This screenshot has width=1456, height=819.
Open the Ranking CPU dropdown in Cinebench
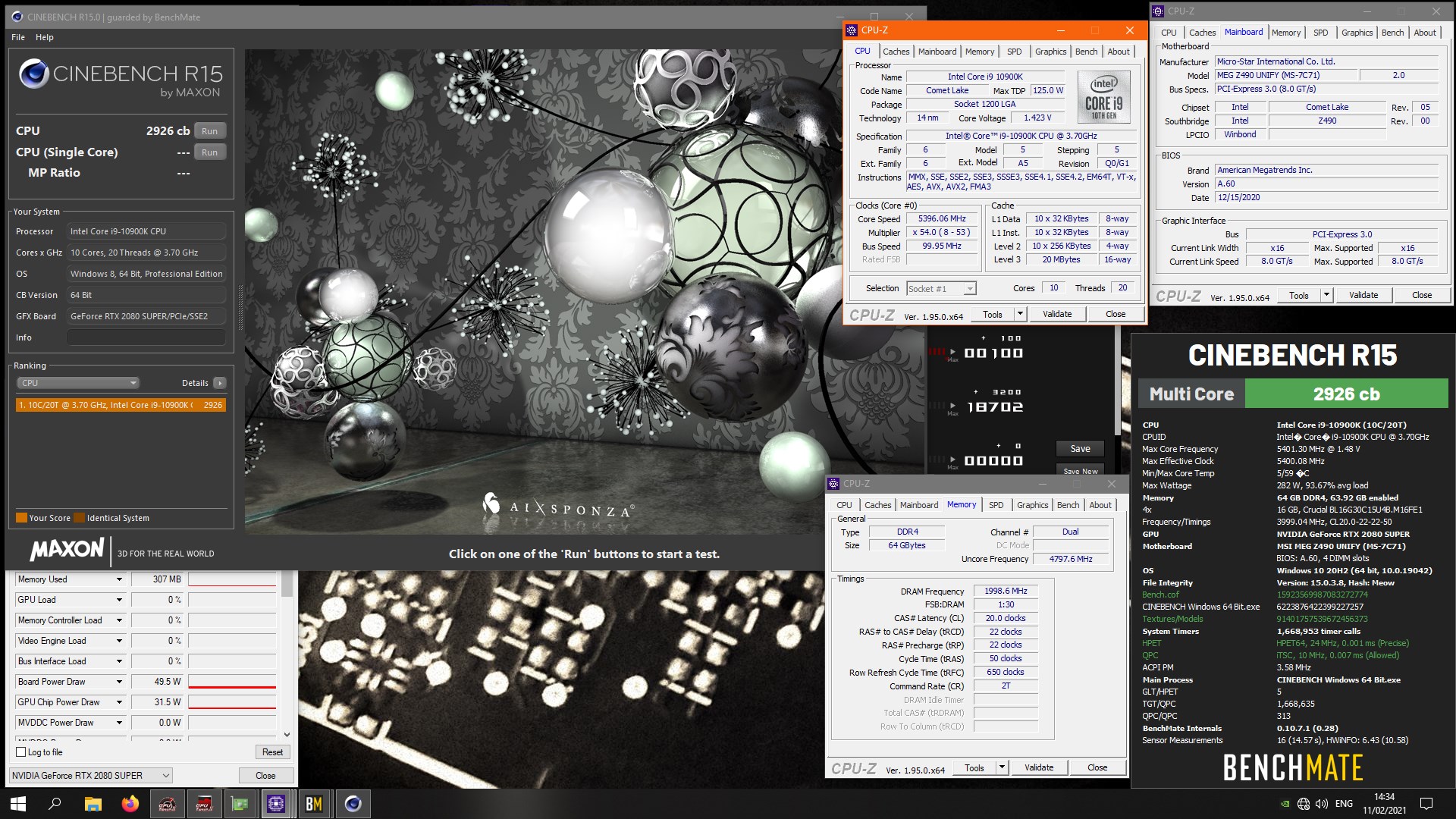coord(78,383)
